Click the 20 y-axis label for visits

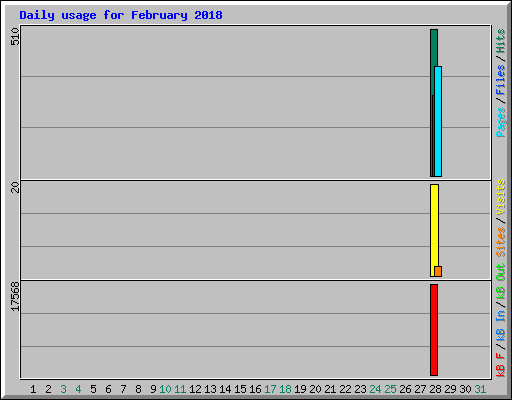pos(15,188)
